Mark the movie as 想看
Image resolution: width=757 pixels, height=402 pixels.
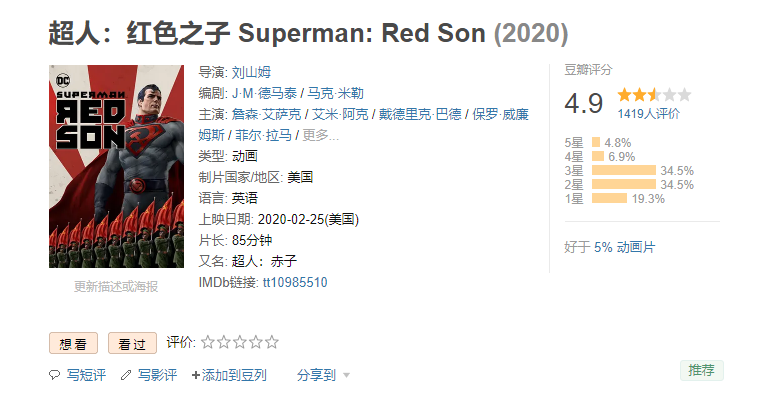click(x=73, y=343)
